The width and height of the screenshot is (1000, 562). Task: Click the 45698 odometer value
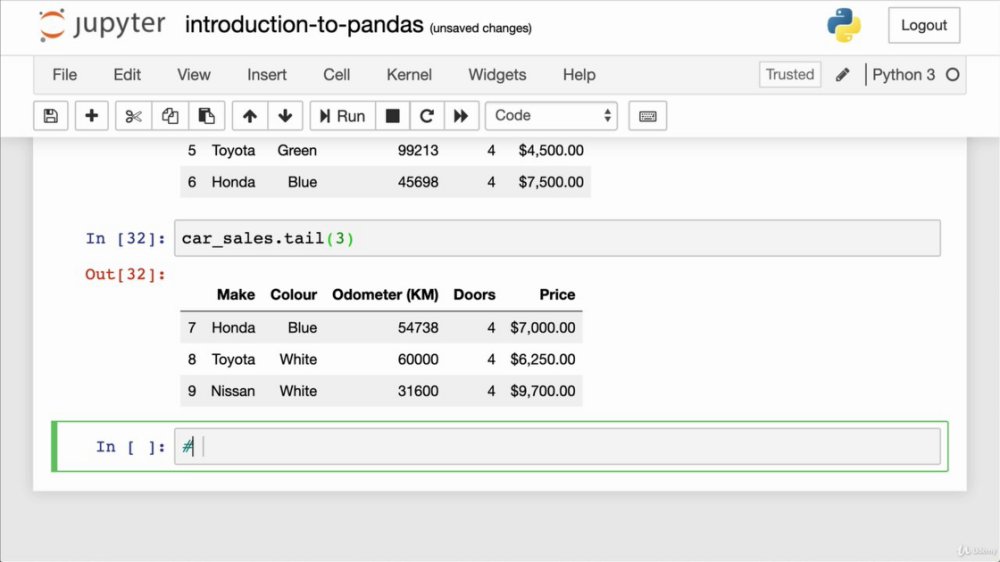[x=418, y=182]
